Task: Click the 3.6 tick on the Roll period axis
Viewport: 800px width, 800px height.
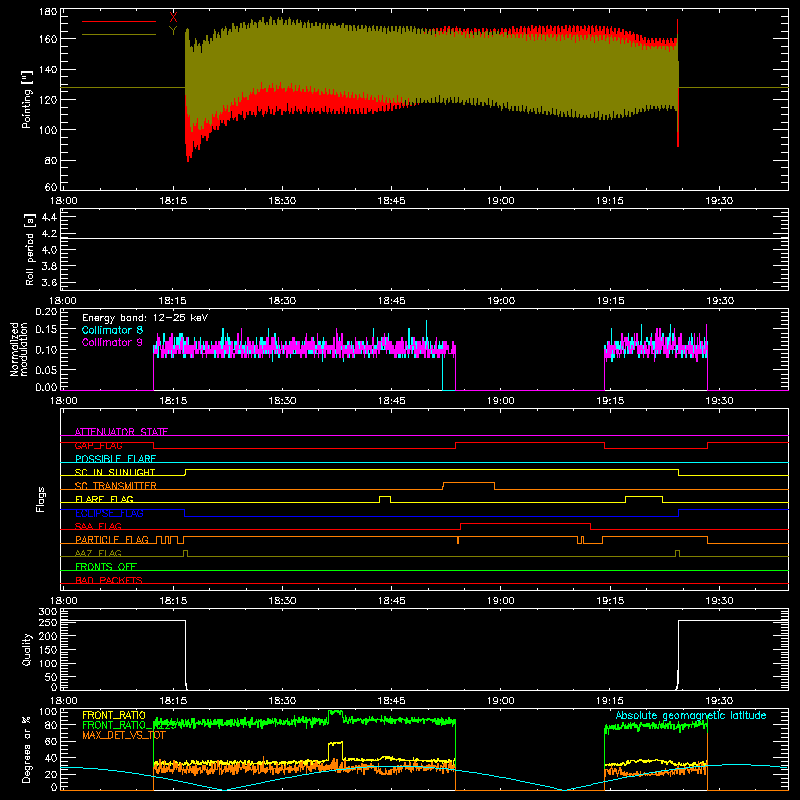Action: coord(49,283)
